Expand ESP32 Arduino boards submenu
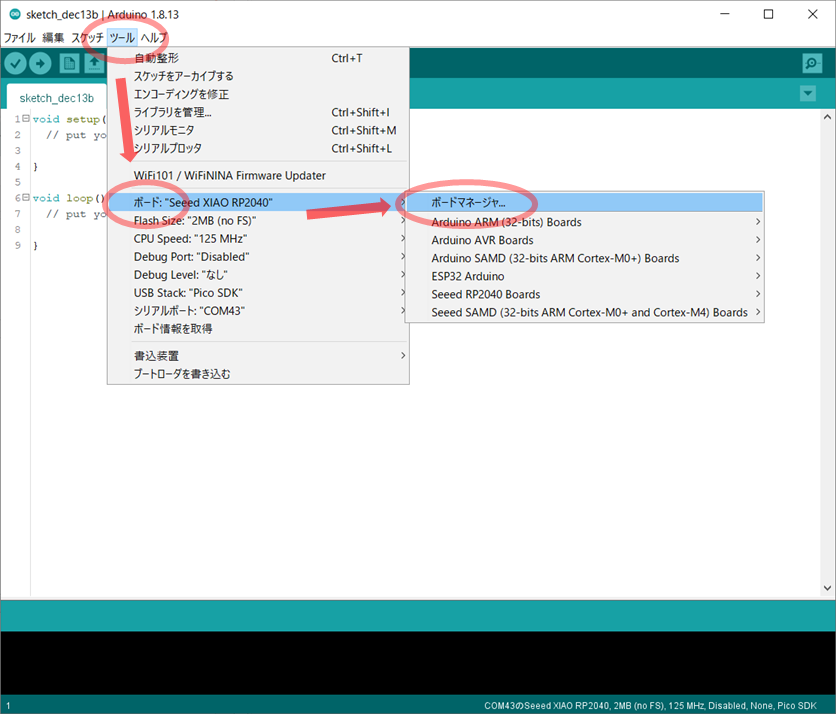836x714 pixels. coord(584,277)
